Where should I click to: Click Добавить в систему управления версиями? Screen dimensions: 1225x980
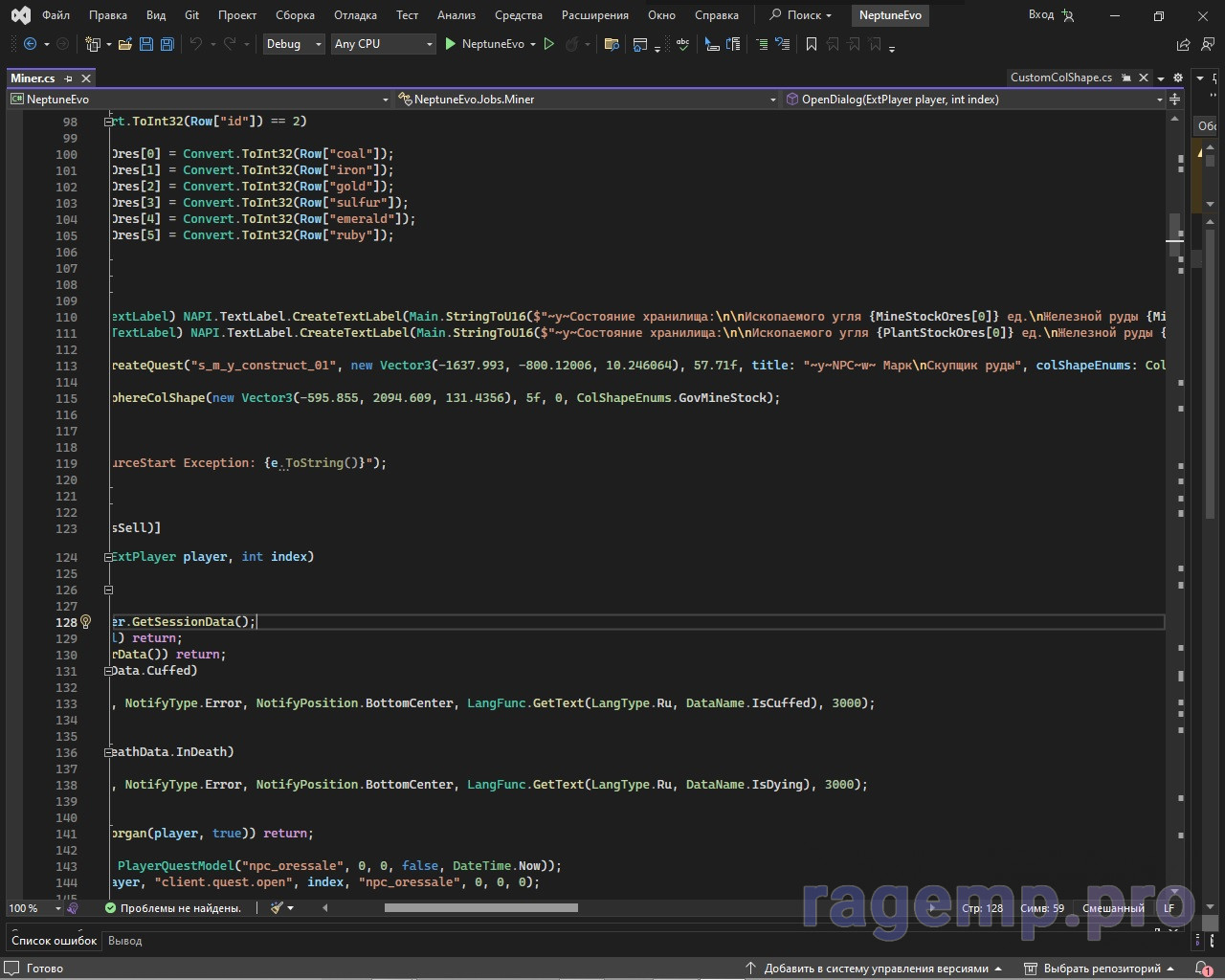pyautogui.click(x=875, y=969)
